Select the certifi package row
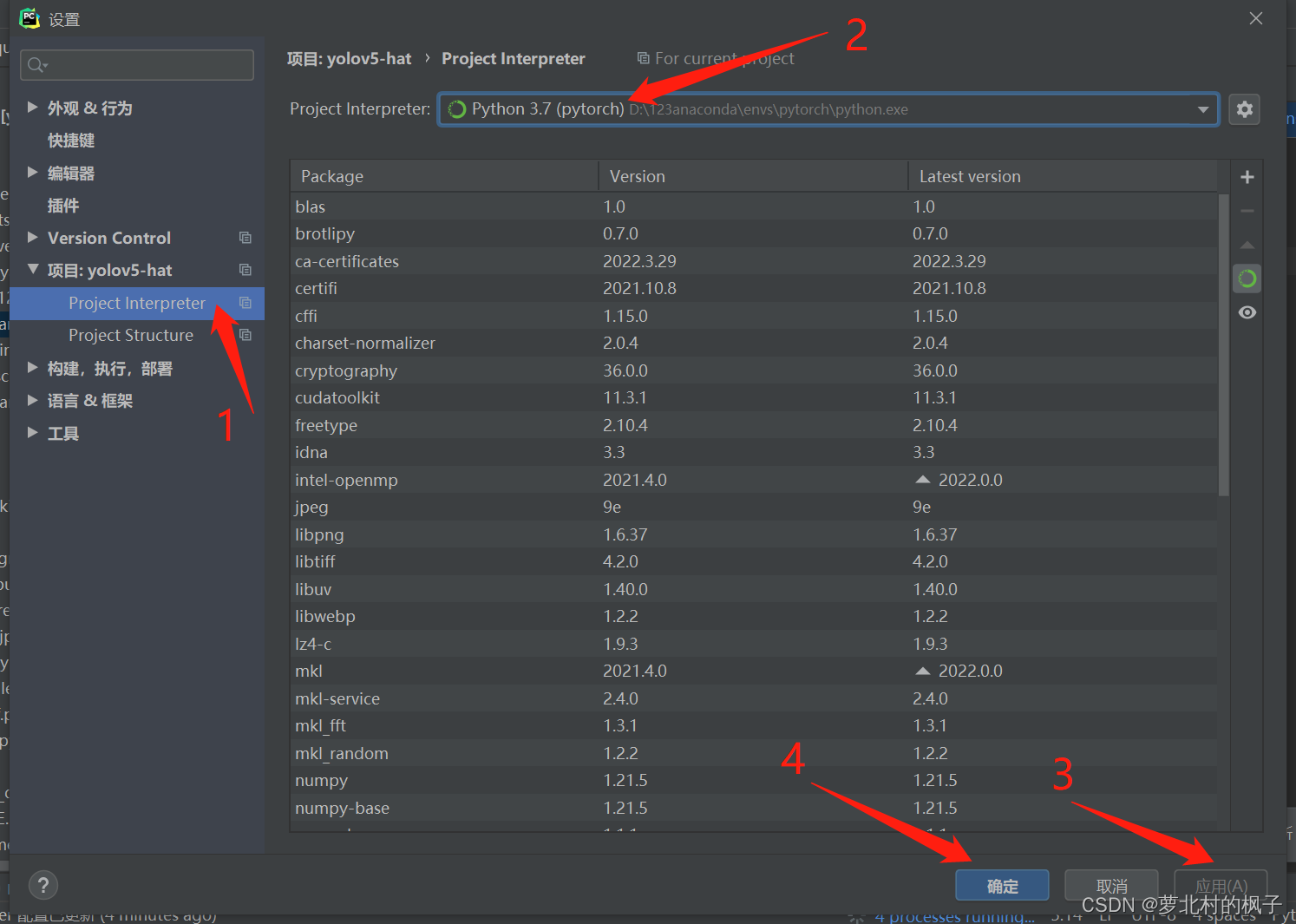This screenshot has height=924, width=1296. click(x=754, y=289)
